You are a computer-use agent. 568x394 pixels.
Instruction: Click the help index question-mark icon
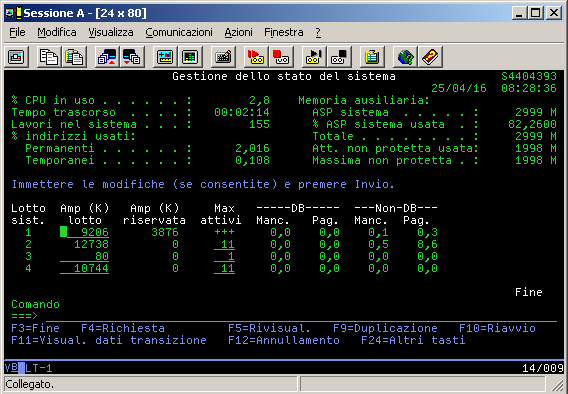point(430,57)
